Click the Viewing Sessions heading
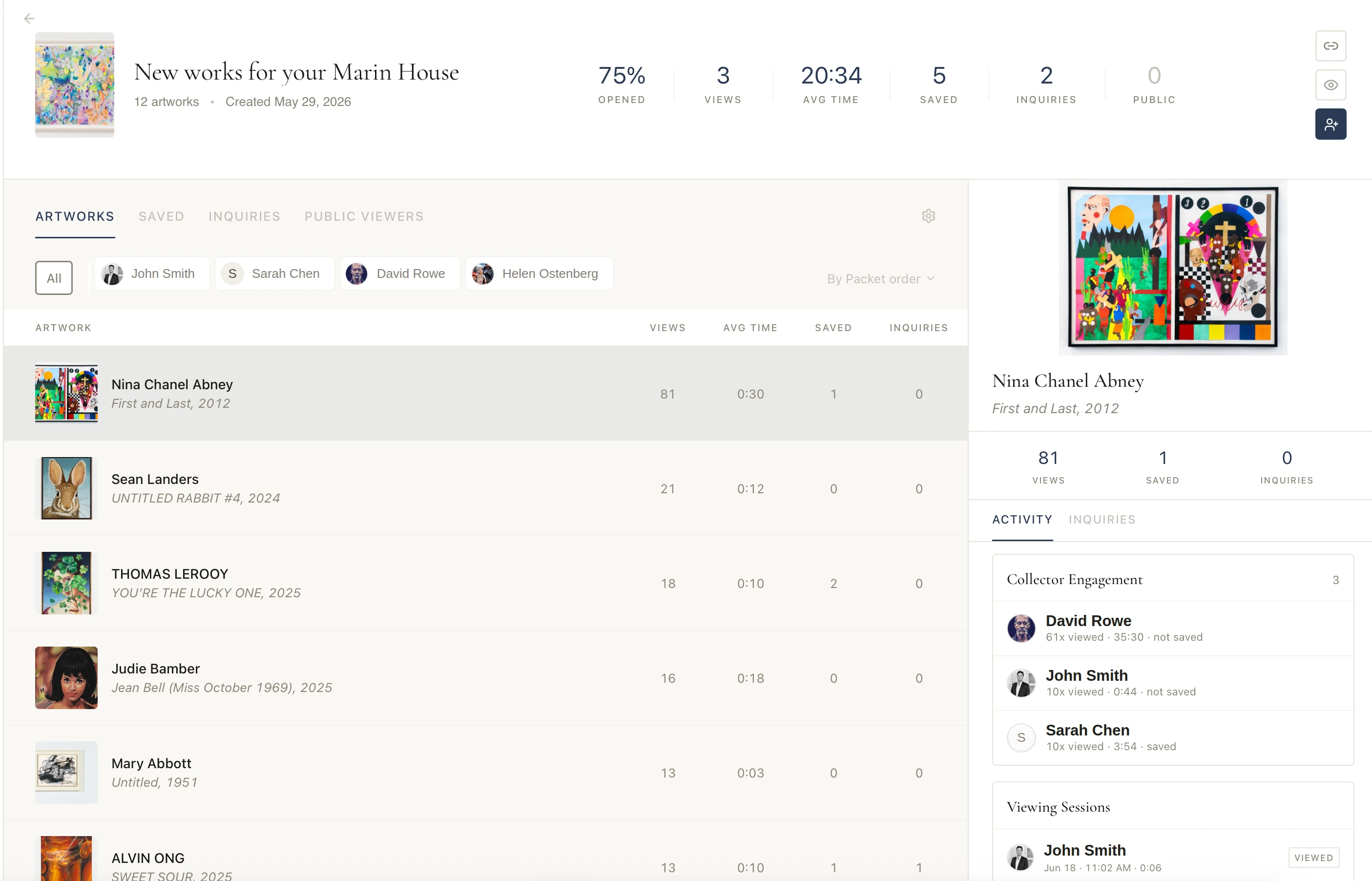The height and width of the screenshot is (881, 1372). 1058,807
